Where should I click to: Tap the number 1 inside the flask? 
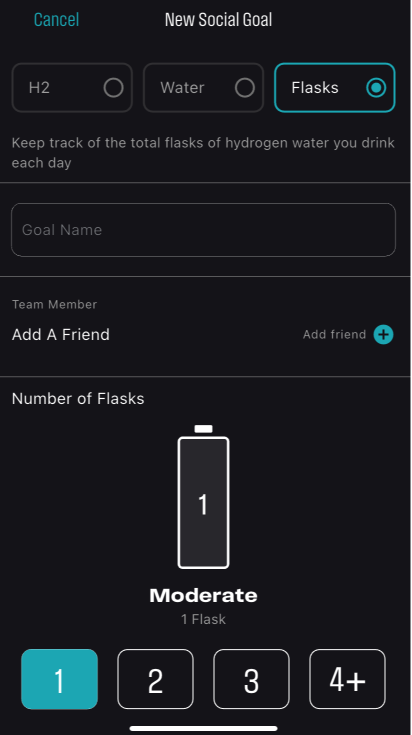point(203,505)
